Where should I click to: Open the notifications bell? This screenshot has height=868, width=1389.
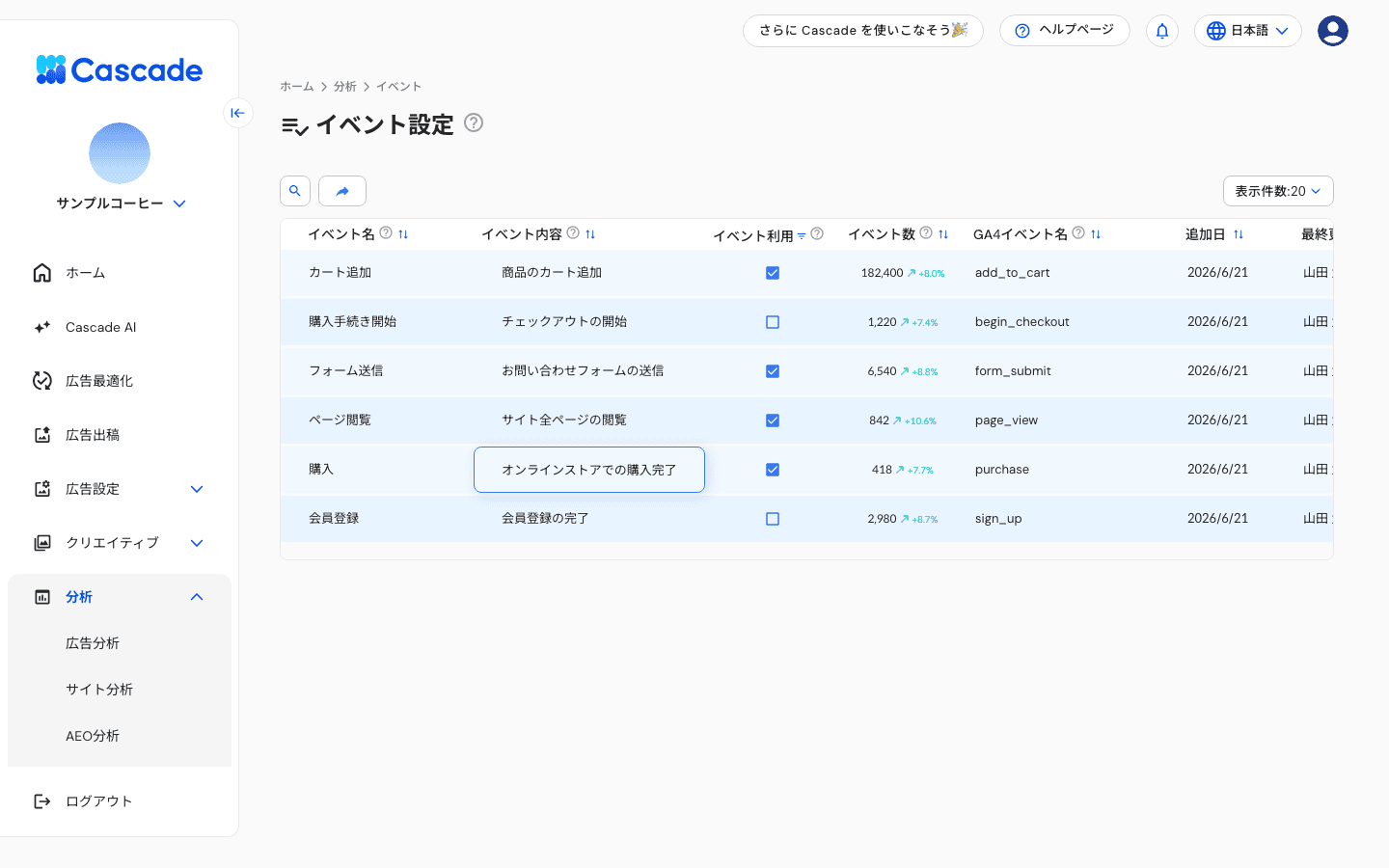pos(1162,31)
